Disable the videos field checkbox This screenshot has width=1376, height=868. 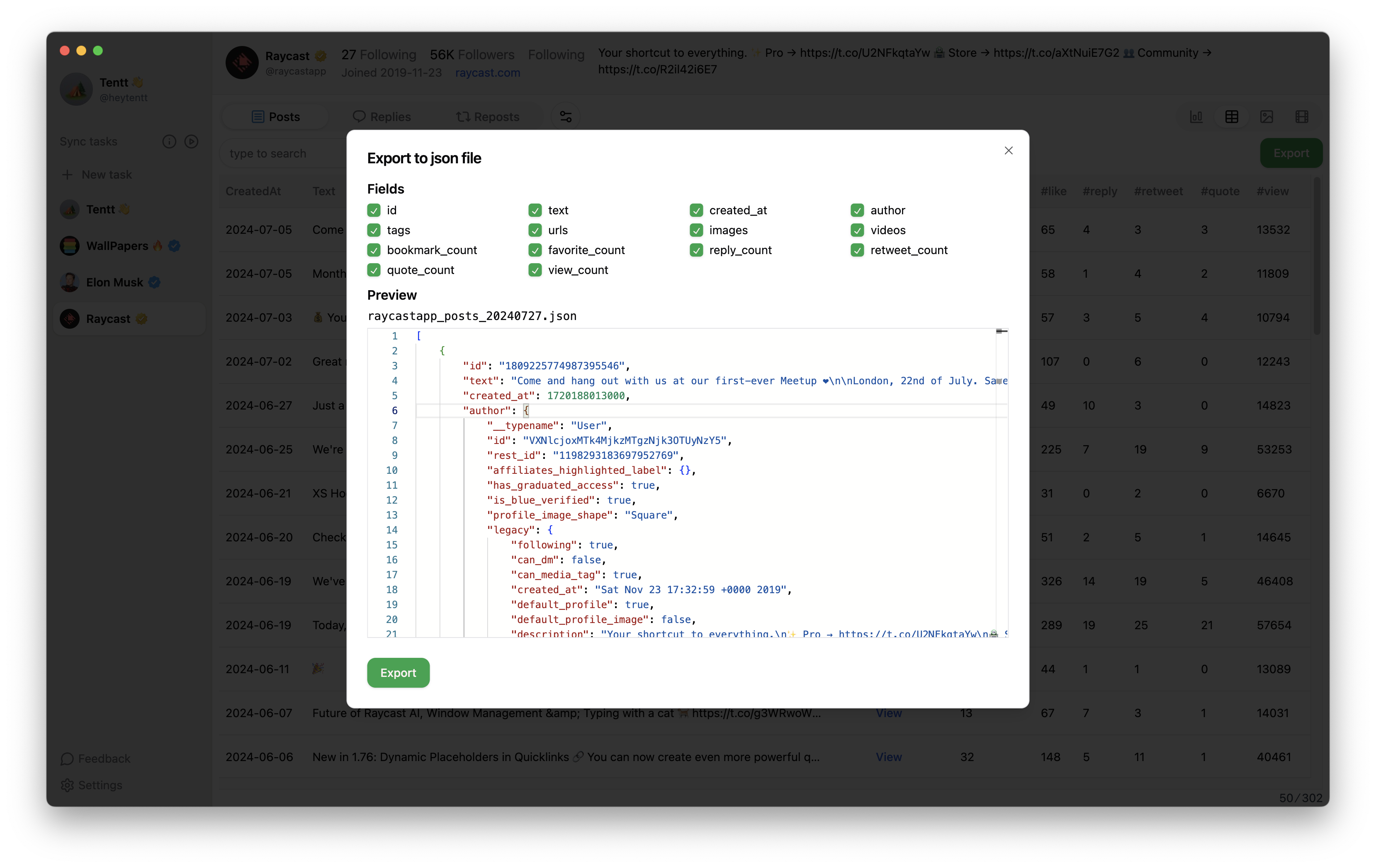[x=857, y=230]
